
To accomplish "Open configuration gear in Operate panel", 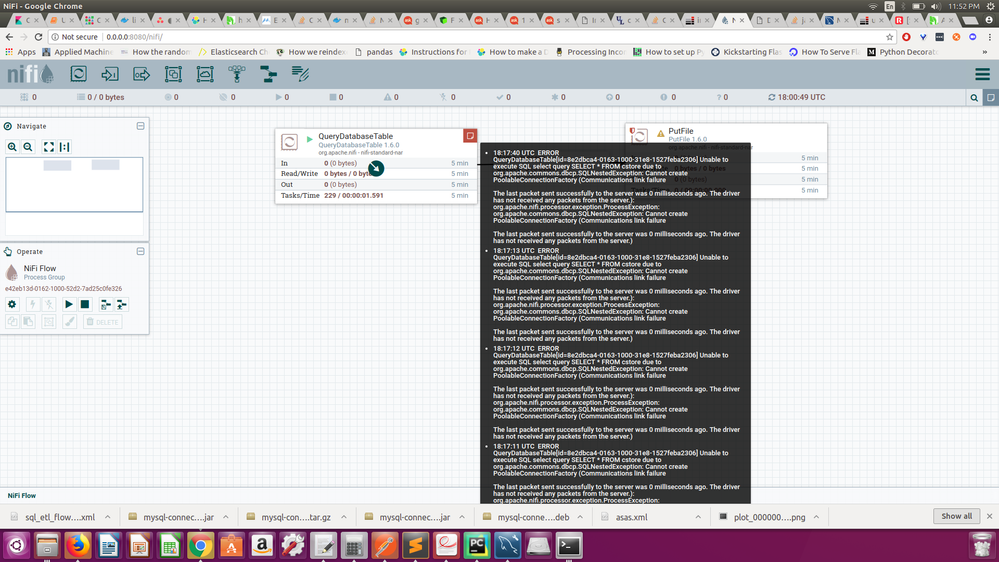I will coord(12,305).
